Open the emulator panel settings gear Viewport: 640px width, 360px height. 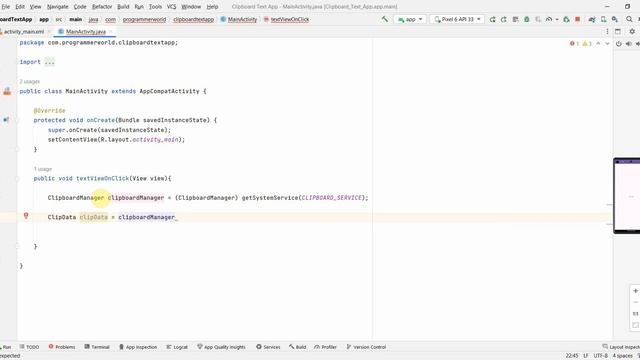[x=632, y=31]
